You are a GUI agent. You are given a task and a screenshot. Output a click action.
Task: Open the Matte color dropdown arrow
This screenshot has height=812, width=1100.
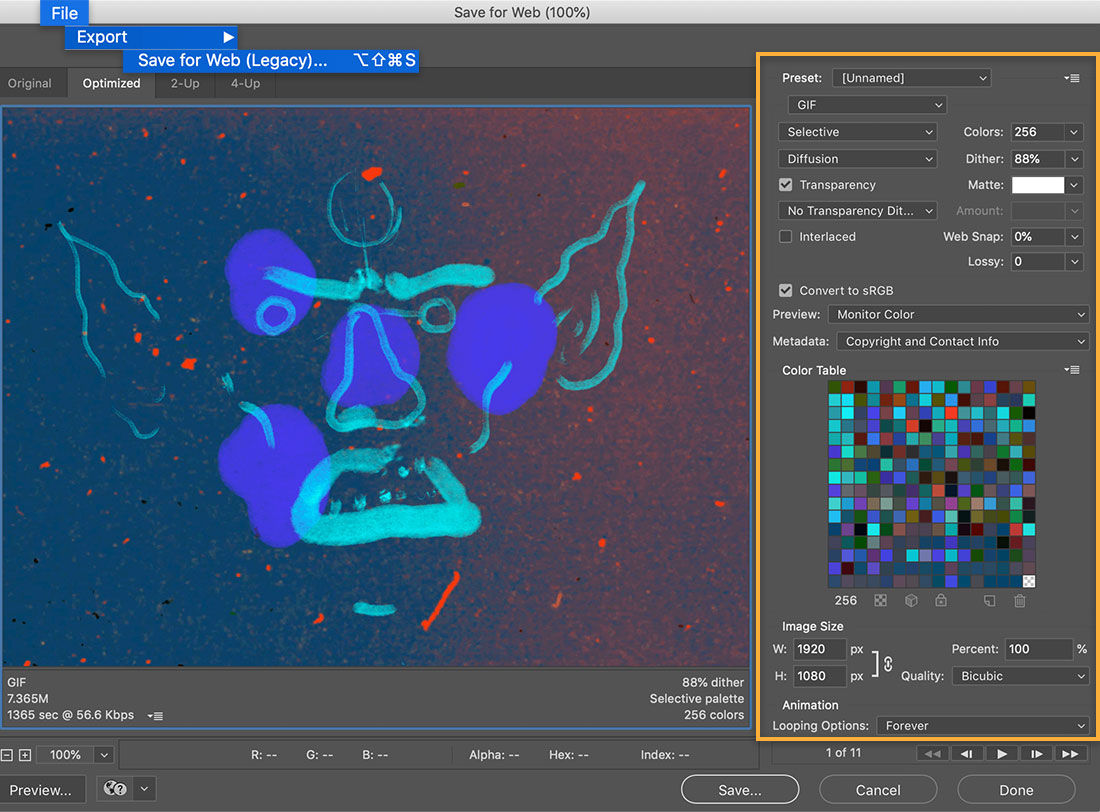pos(1074,185)
